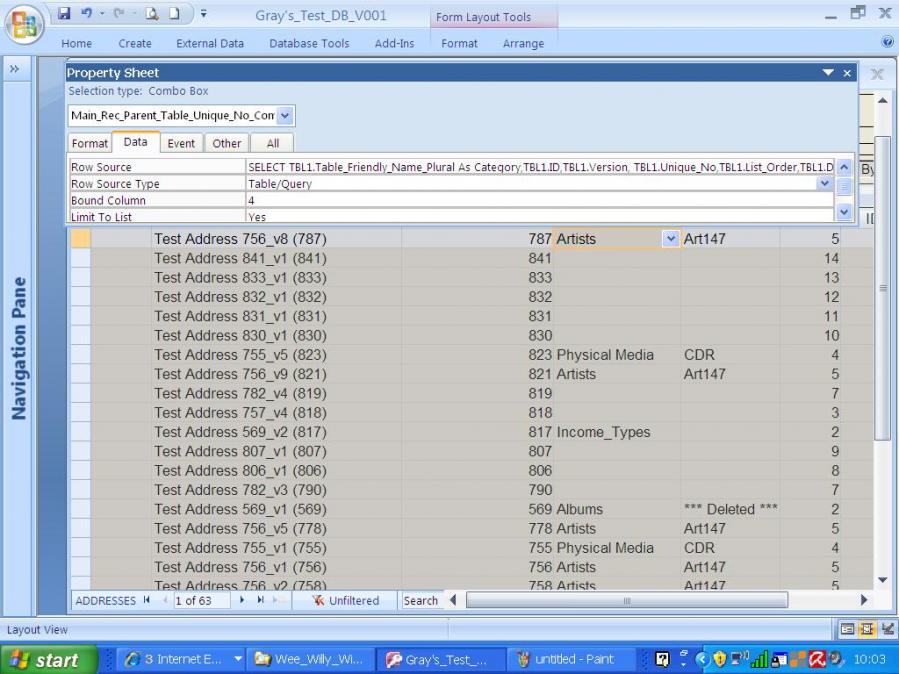Click the Windows start button

pos(48,660)
